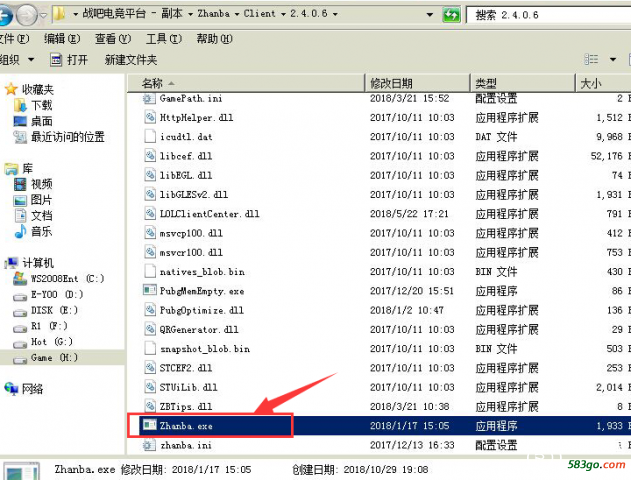Click inside the search 2.4.0.6 field
The image size is (631, 480).
click(549, 15)
